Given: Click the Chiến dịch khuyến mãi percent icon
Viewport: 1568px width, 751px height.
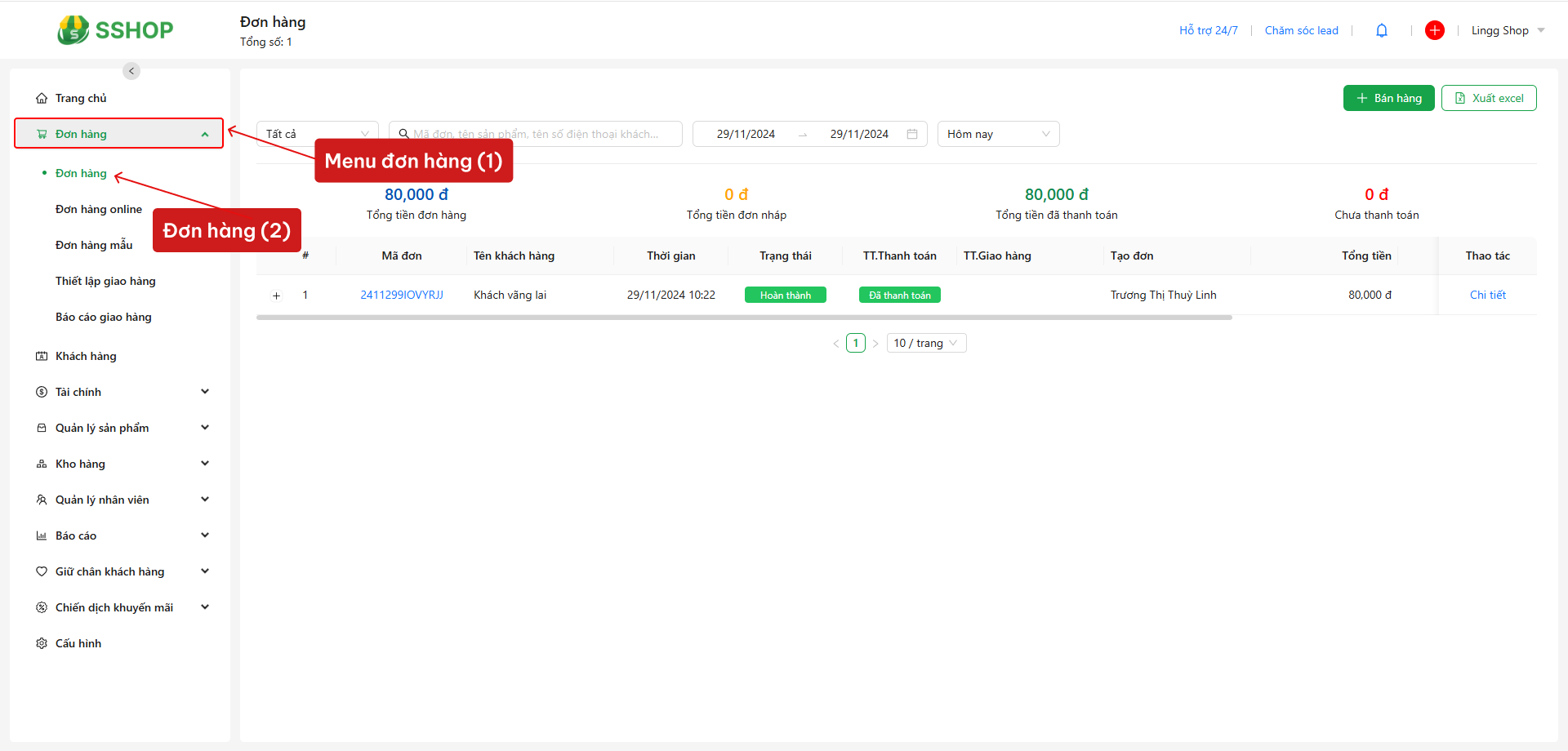Looking at the screenshot, I should [x=42, y=607].
